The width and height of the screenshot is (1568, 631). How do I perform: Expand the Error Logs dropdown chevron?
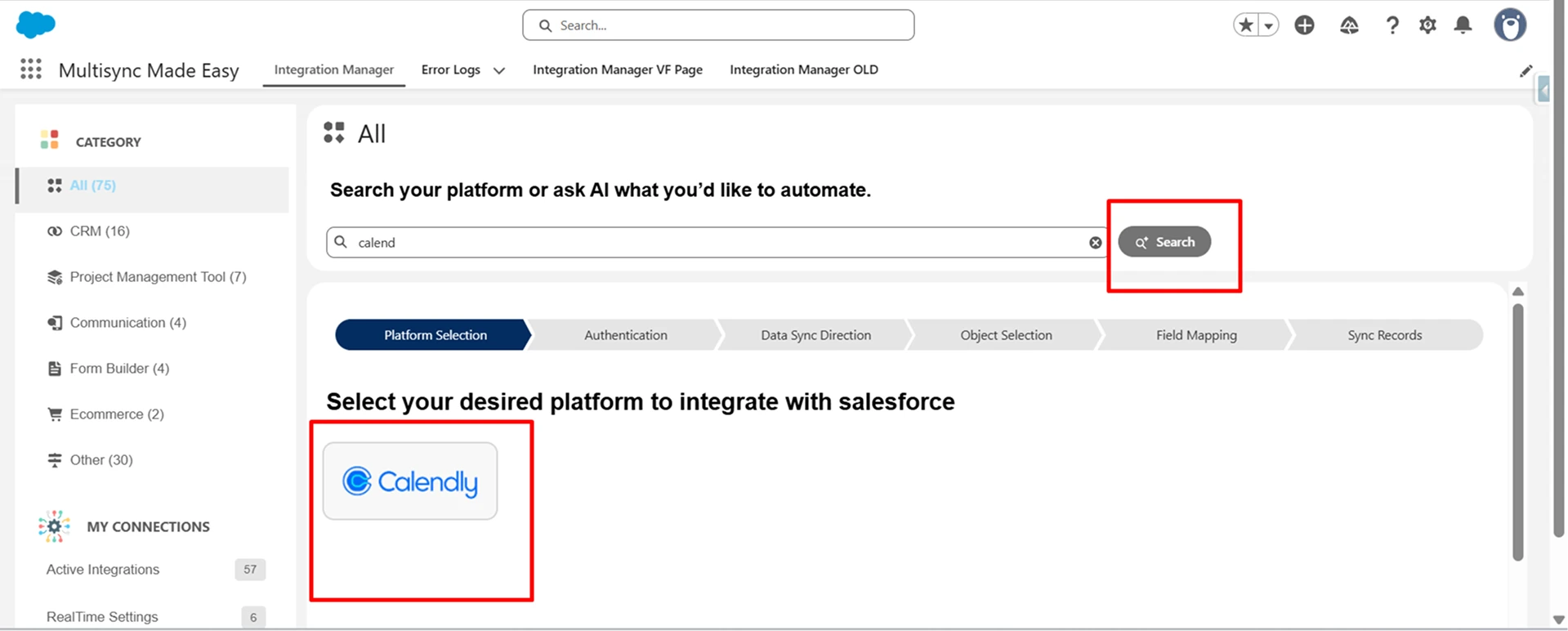click(x=499, y=70)
